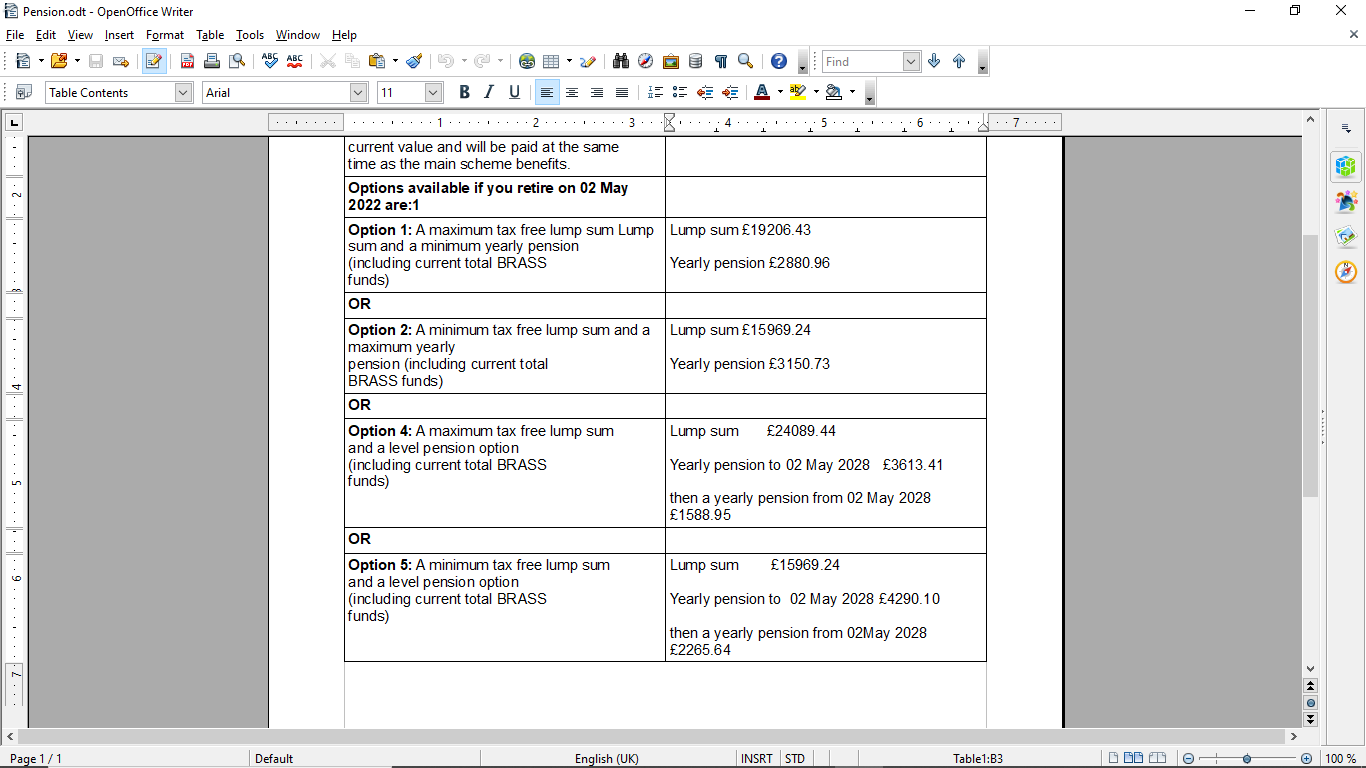Open the Data Sources icon
The image size is (1366, 768).
click(x=696, y=61)
